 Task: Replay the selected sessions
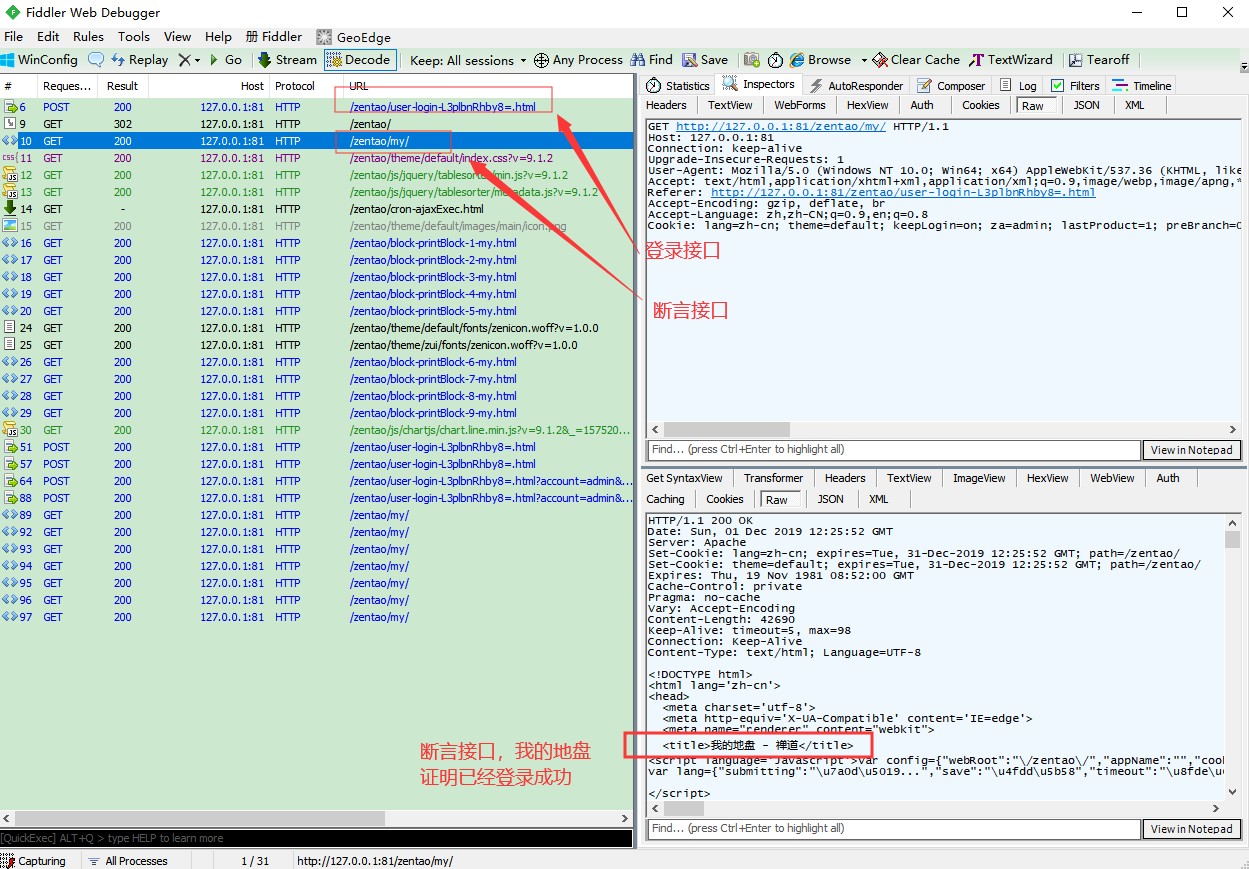139,60
